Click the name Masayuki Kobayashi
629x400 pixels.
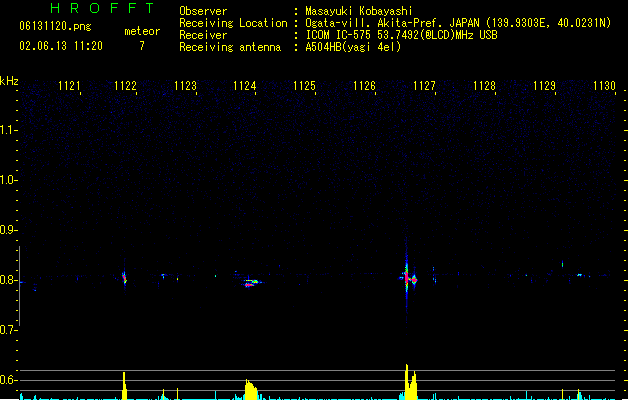pyautogui.click(x=359, y=11)
